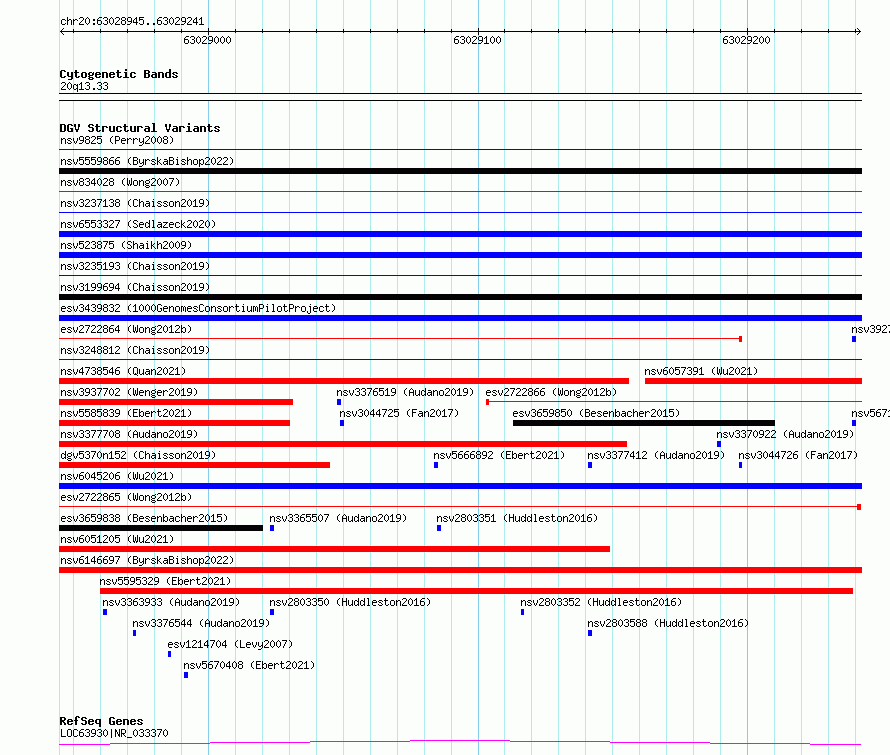Click the RefSeq Genes track title
The image size is (890, 755).
pyautogui.click(x=101, y=721)
